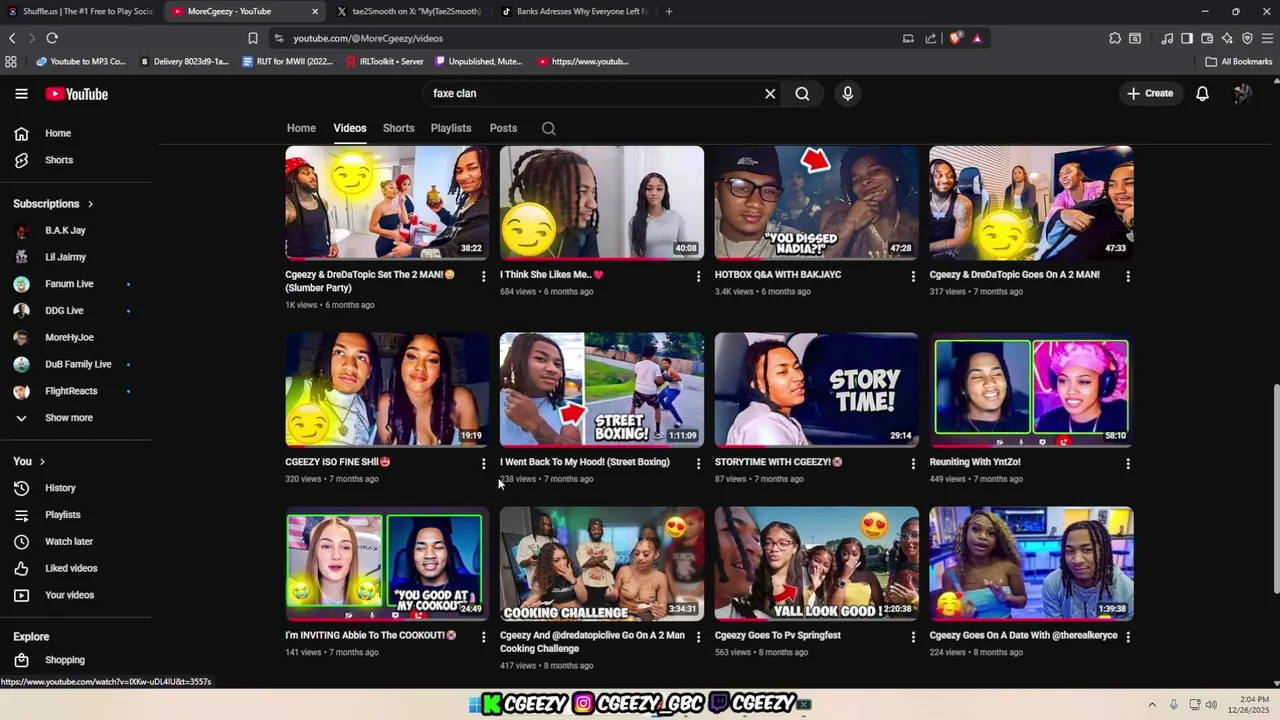This screenshot has width=1280, height=720.
Task: Open Street Boxing video thumbnail
Action: pyautogui.click(x=602, y=389)
